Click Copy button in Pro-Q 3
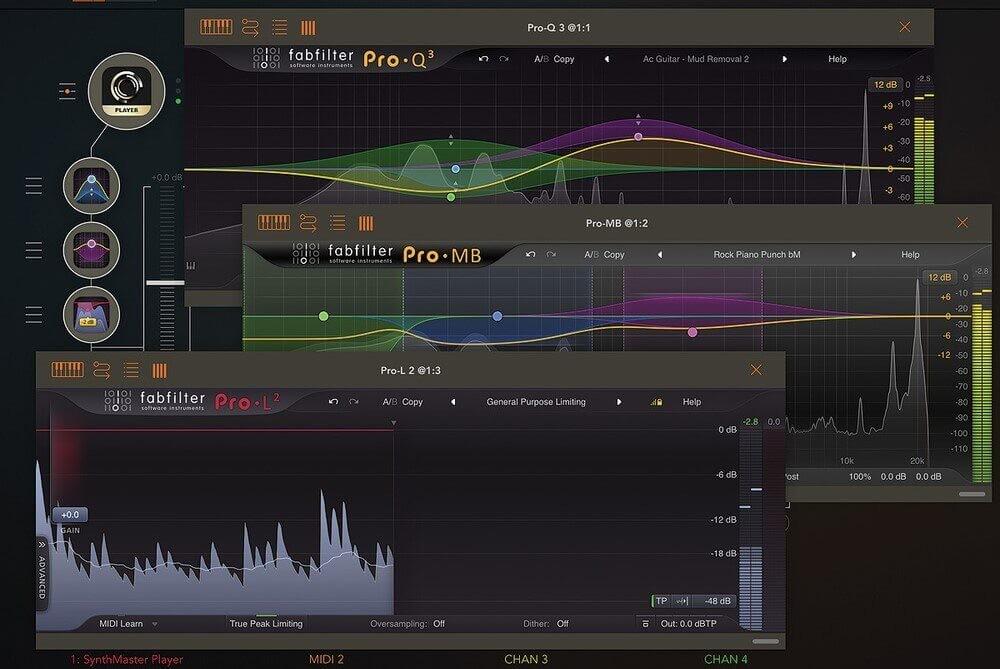The image size is (1000, 669). click(564, 59)
